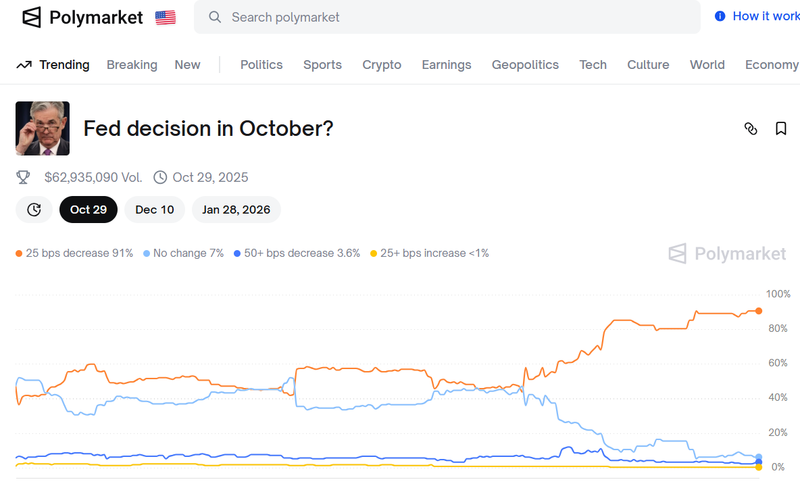Switch to the Dec 10 date
800x486 pixels.
coord(154,209)
